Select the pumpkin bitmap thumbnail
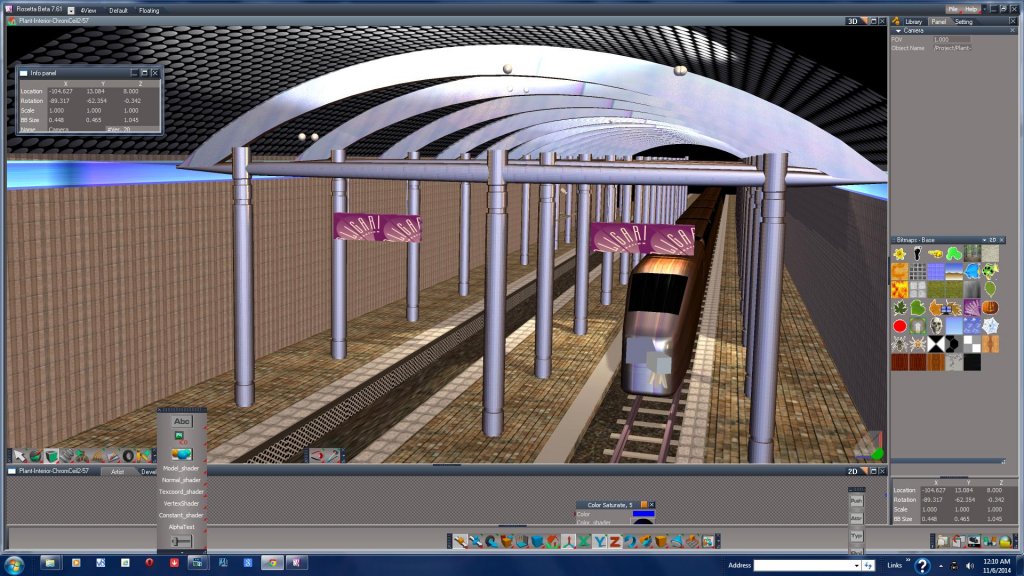This screenshot has width=1024, height=576. tap(990, 307)
